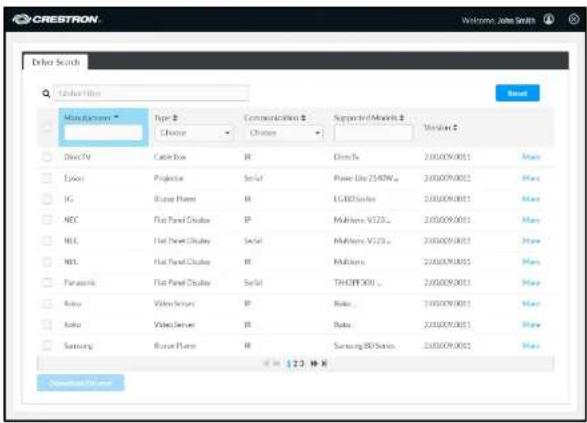Image resolution: width=587 pixels, height=423 pixels.
Task: Check the Roku IP driver row checkbox
Action: click(x=47, y=304)
